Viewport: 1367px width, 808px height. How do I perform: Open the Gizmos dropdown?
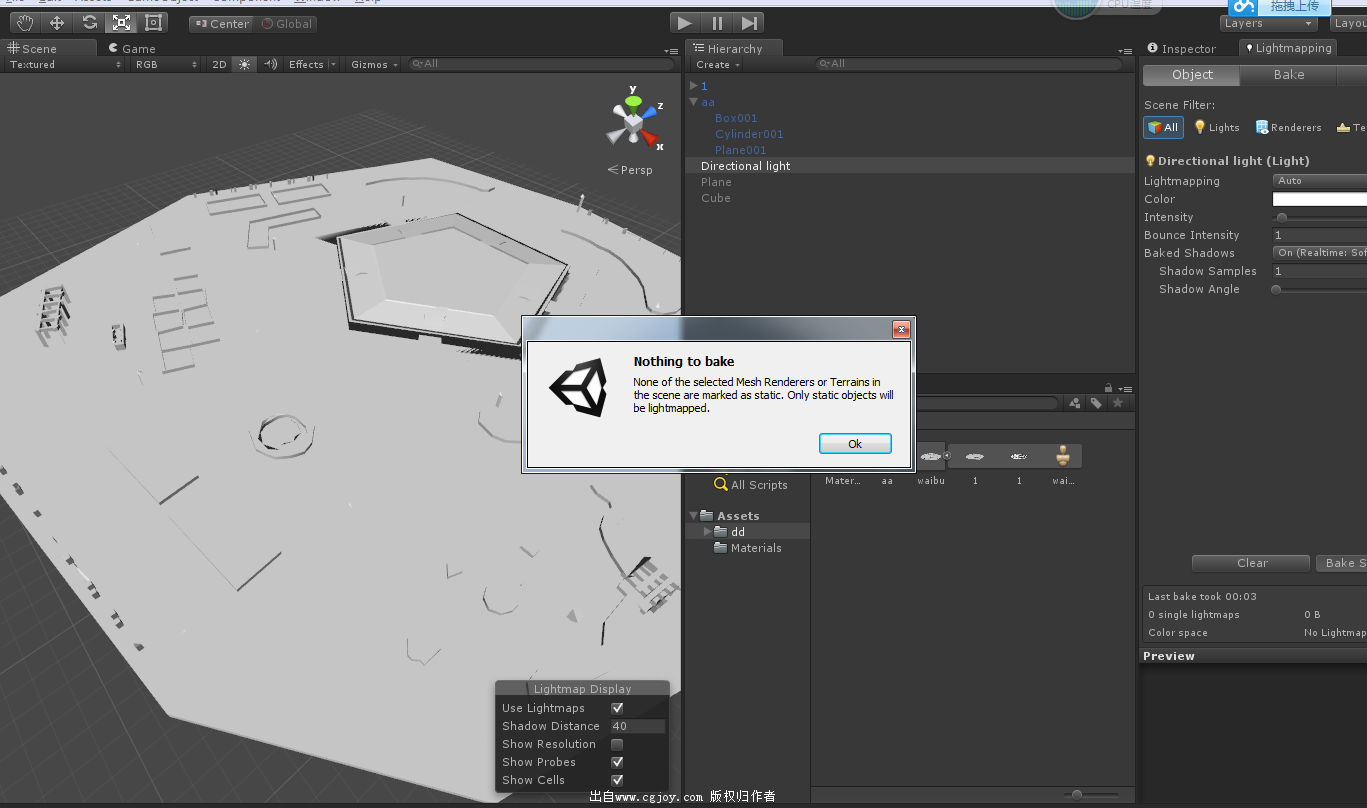point(374,64)
